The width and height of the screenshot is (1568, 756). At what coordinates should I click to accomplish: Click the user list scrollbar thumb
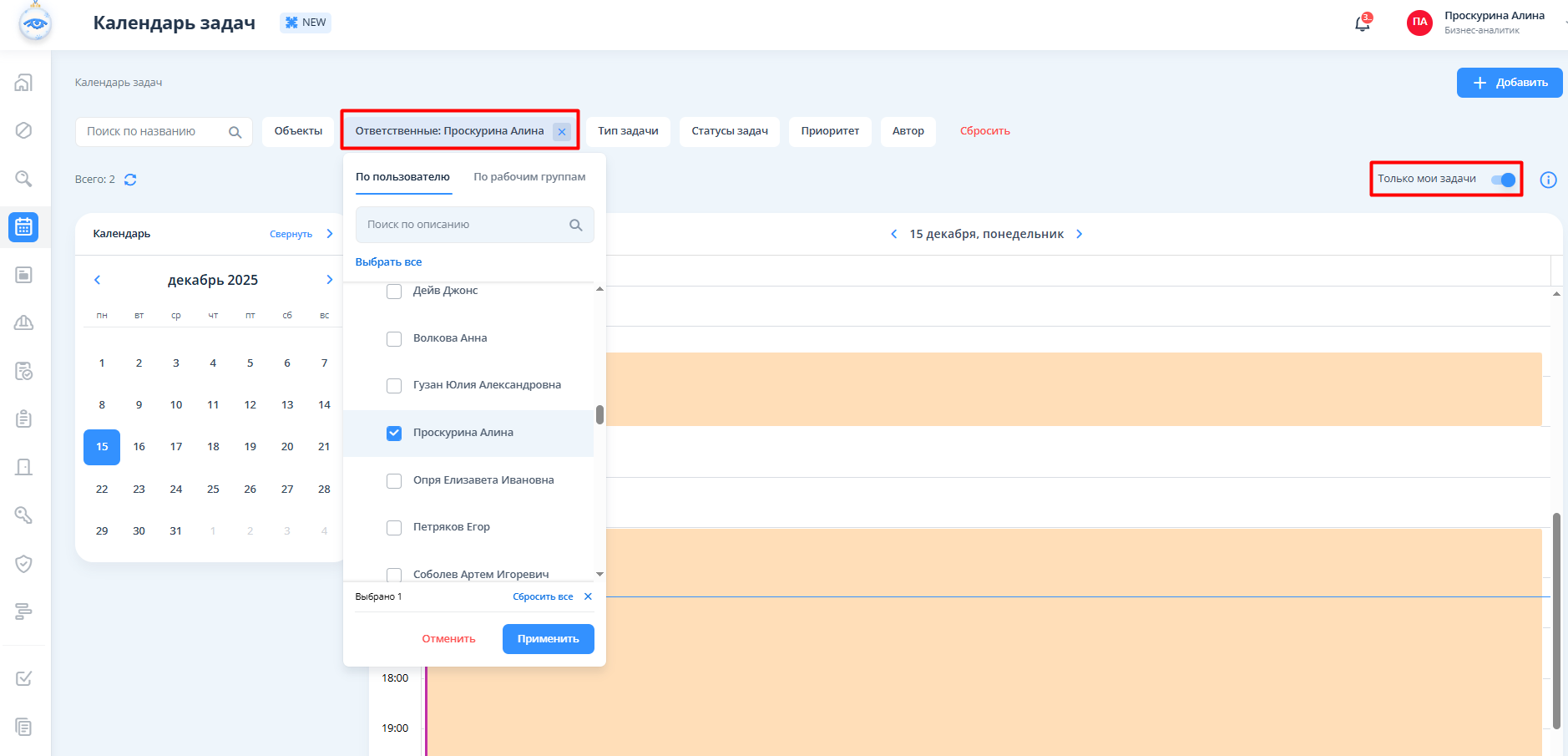click(x=599, y=415)
